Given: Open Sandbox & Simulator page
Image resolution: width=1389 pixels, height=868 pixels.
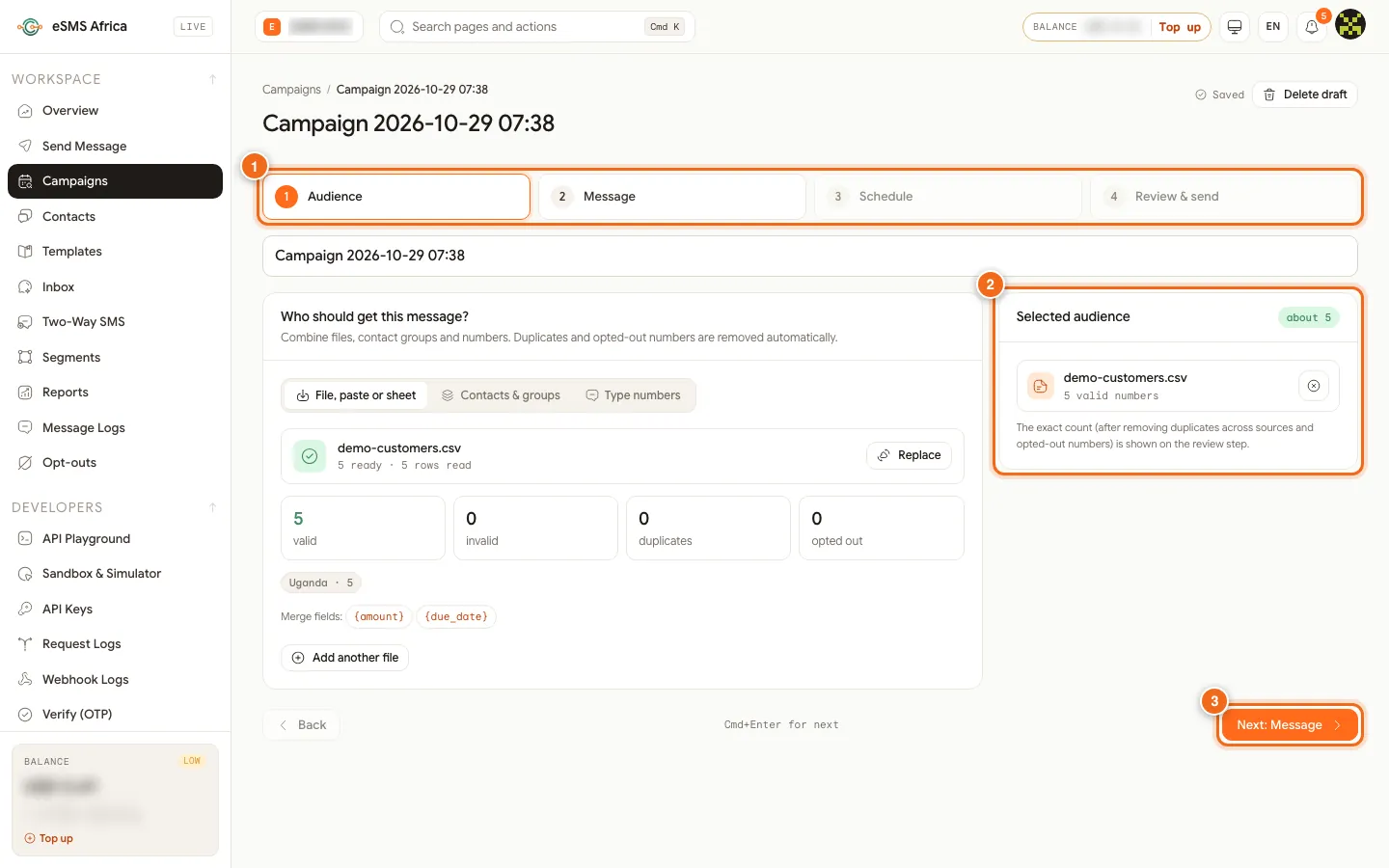Looking at the screenshot, I should point(116,574).
